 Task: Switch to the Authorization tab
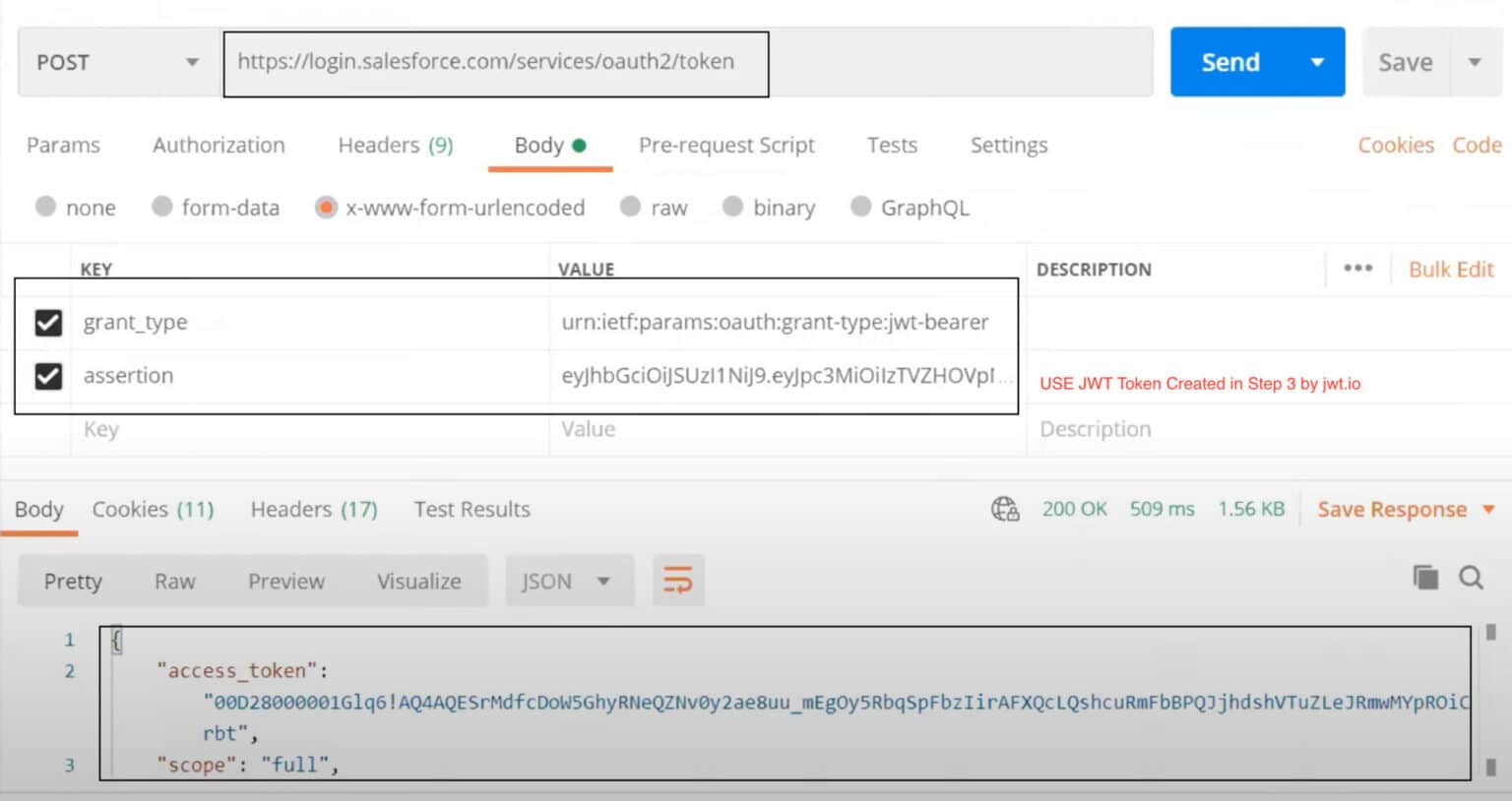(x=218, y=145)
